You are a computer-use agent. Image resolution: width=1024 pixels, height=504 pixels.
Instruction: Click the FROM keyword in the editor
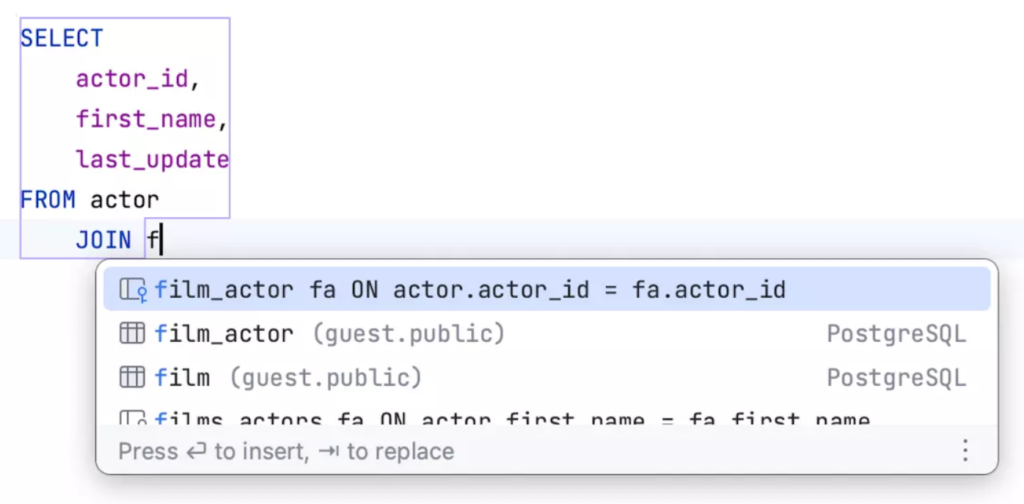pos(48,199)
